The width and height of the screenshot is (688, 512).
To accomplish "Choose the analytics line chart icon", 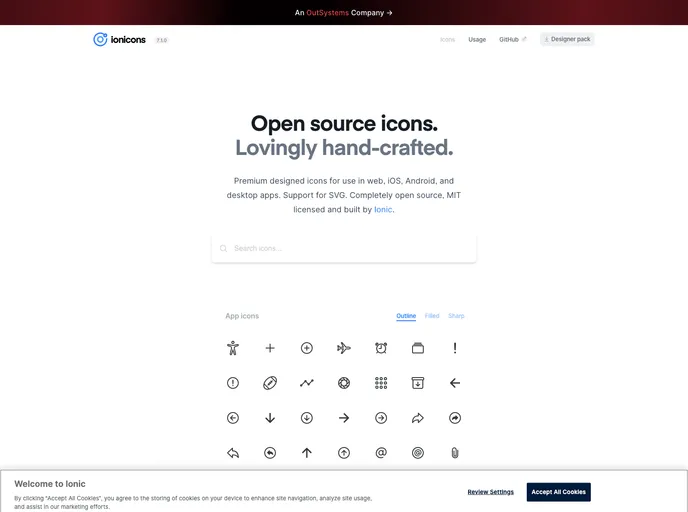I will point(307,383).
